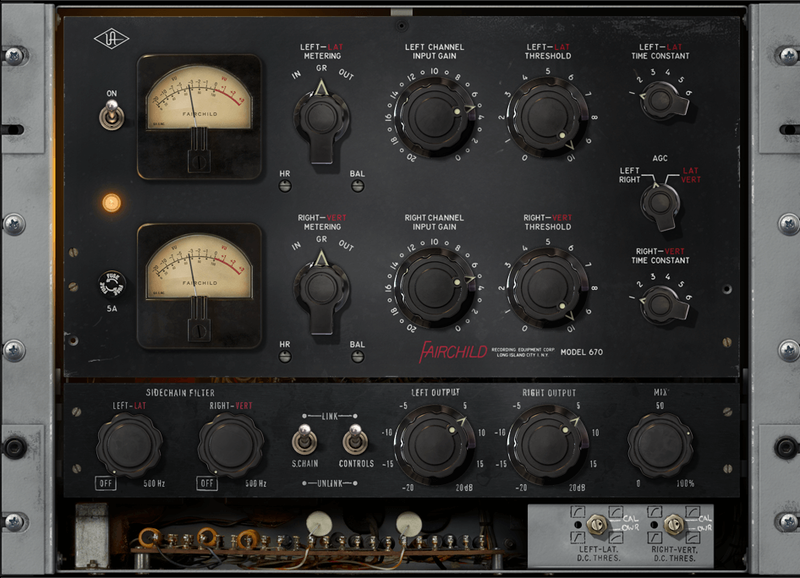The image size is (800, 578).
Task: Turn the Left-Lat Metering selector knob
Action: click(321, 121)
